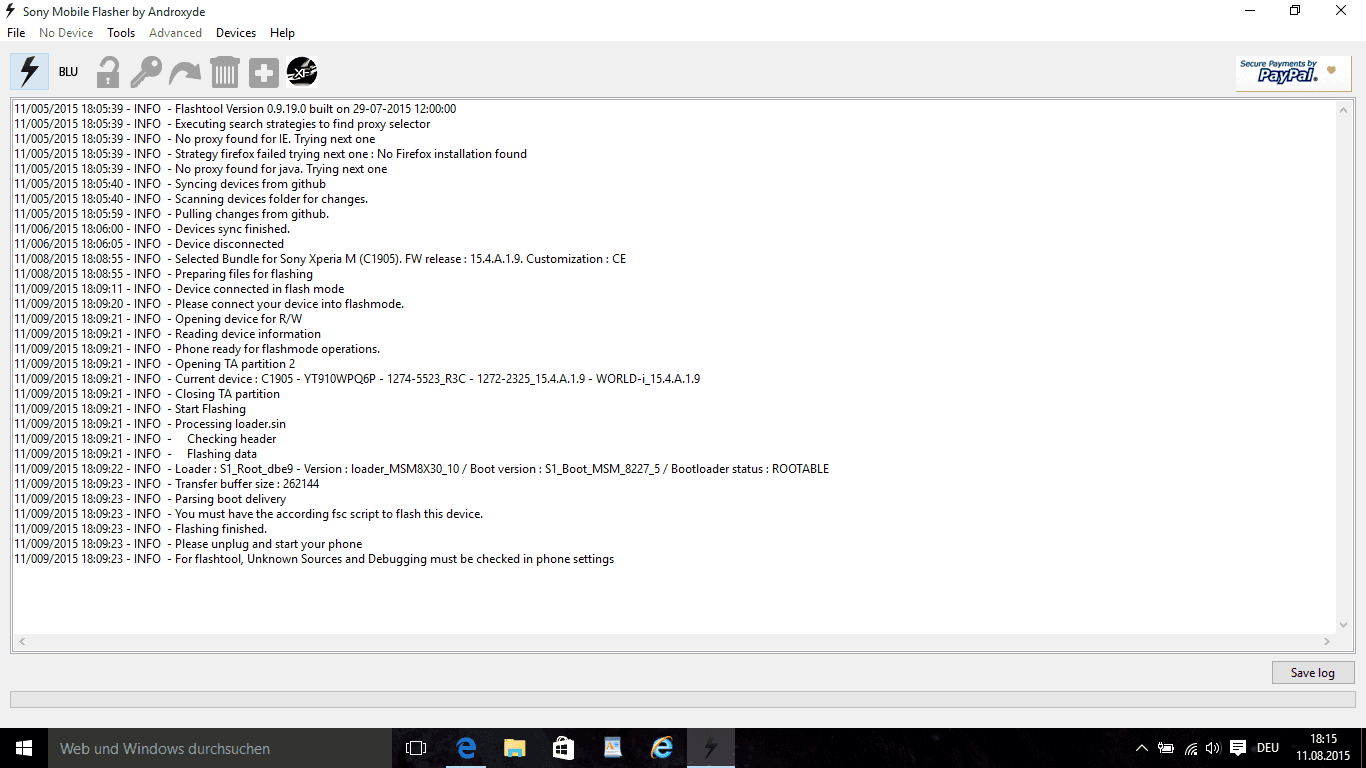Screen dimensions: 1366x768
Task: Click the taskbar icon left of Internet Explorer
Action: coord(612,748)
